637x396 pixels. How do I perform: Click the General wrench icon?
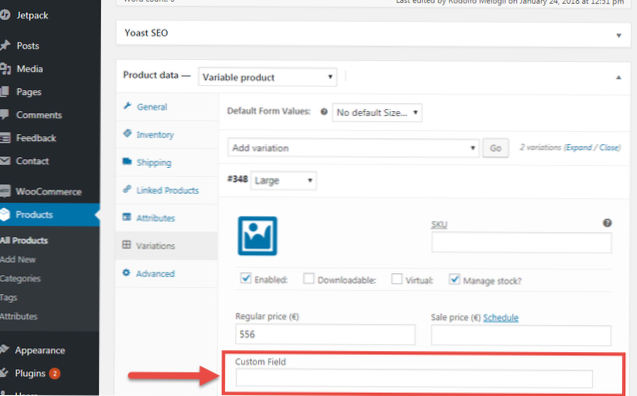click(127, 106)
